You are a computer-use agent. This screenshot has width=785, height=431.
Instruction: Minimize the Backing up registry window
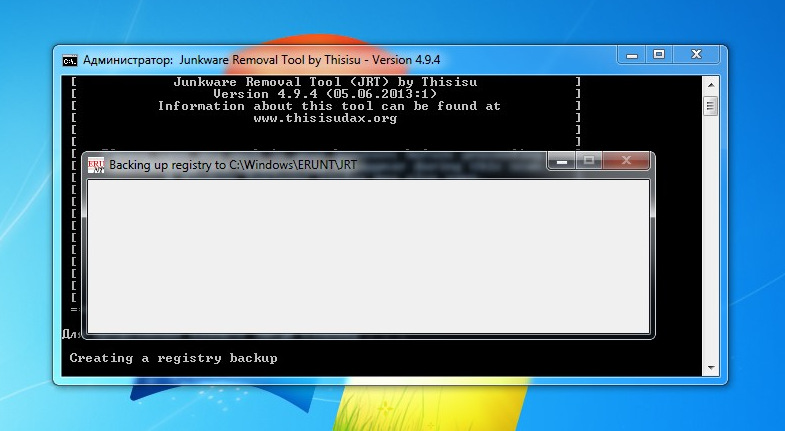(x=562, y=161)
